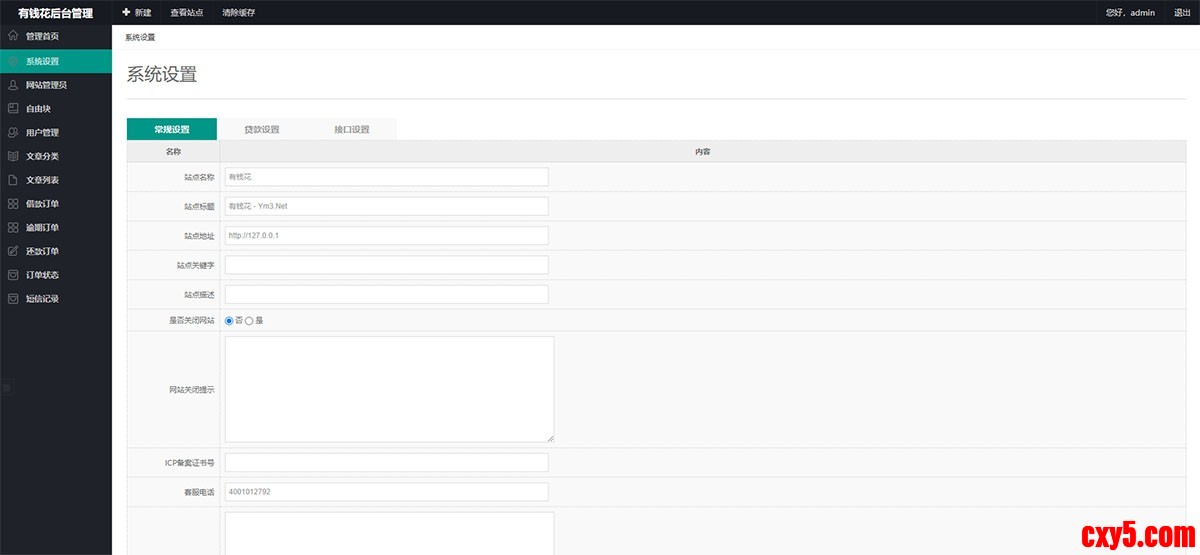Click the sidebar collapse handle on left edge

pyautogui.click(x=5, y=387)
